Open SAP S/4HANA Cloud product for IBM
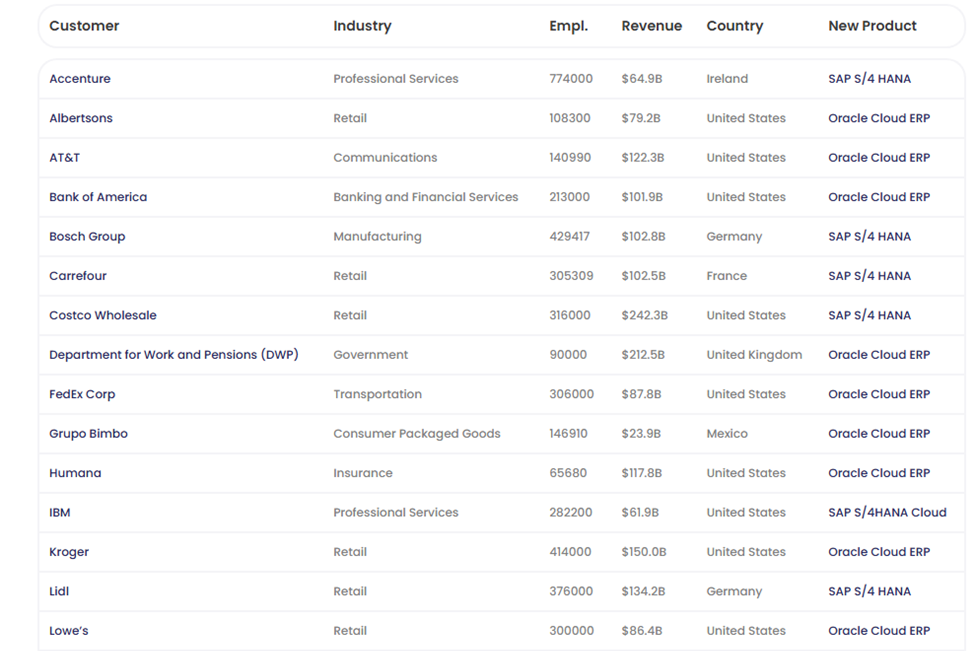 pyautogui.click(x=887, y=512)
